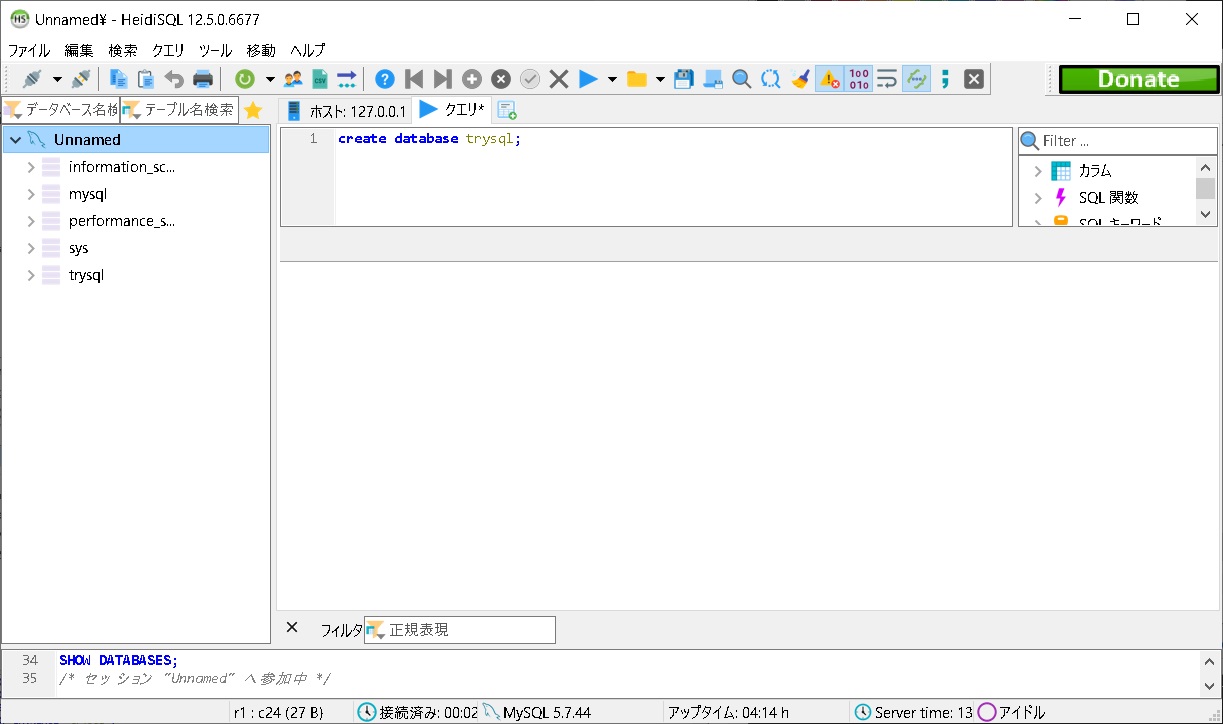Click the insert row plus icon
Screen dimensions: 1223x724
pos(472,79)
